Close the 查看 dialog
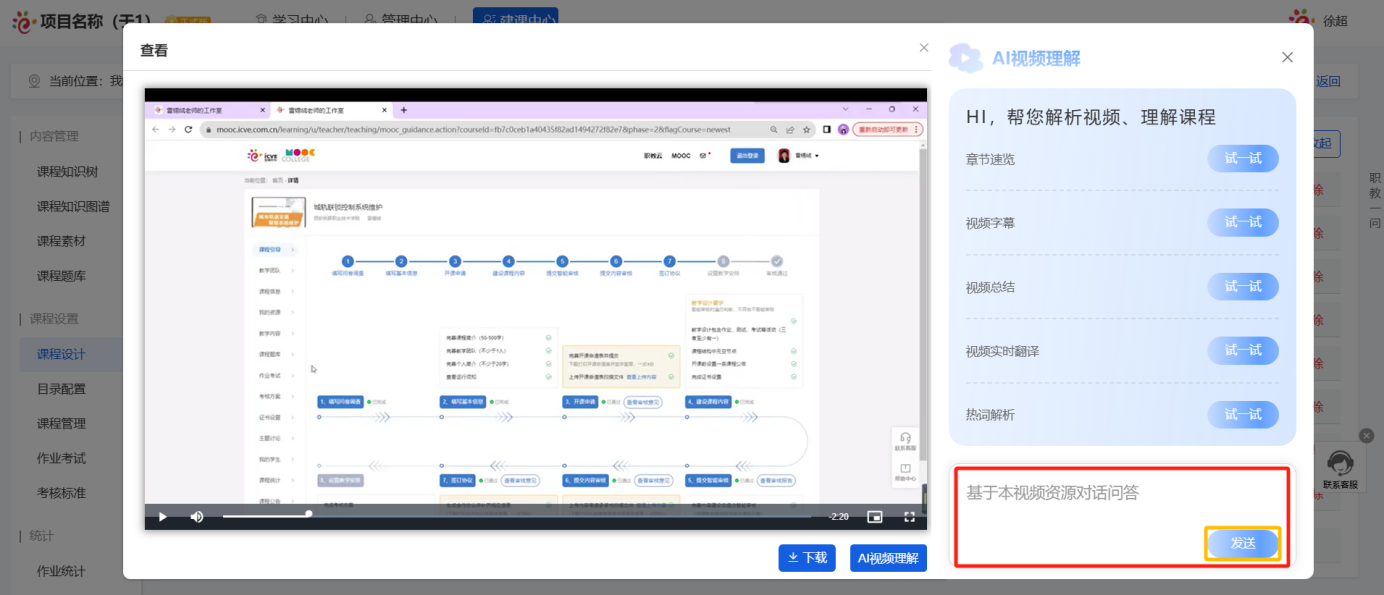 pyautogui.click(x=924, y=48)
